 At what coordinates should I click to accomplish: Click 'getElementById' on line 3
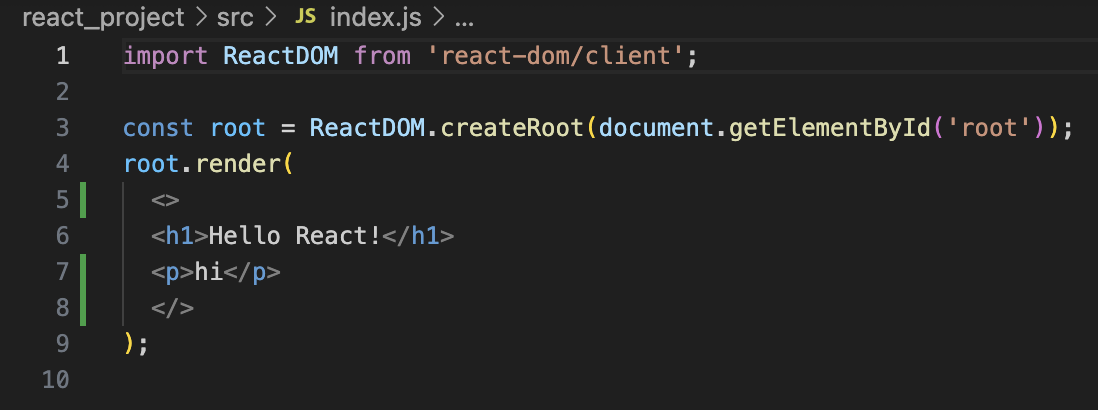[831, 128]
